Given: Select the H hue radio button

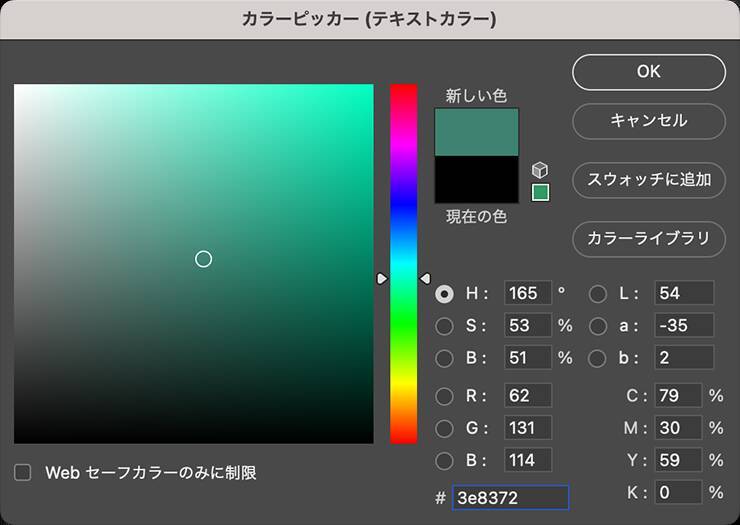Looking at the screenshot, I should pyautogui.click(x=445, y=294).
